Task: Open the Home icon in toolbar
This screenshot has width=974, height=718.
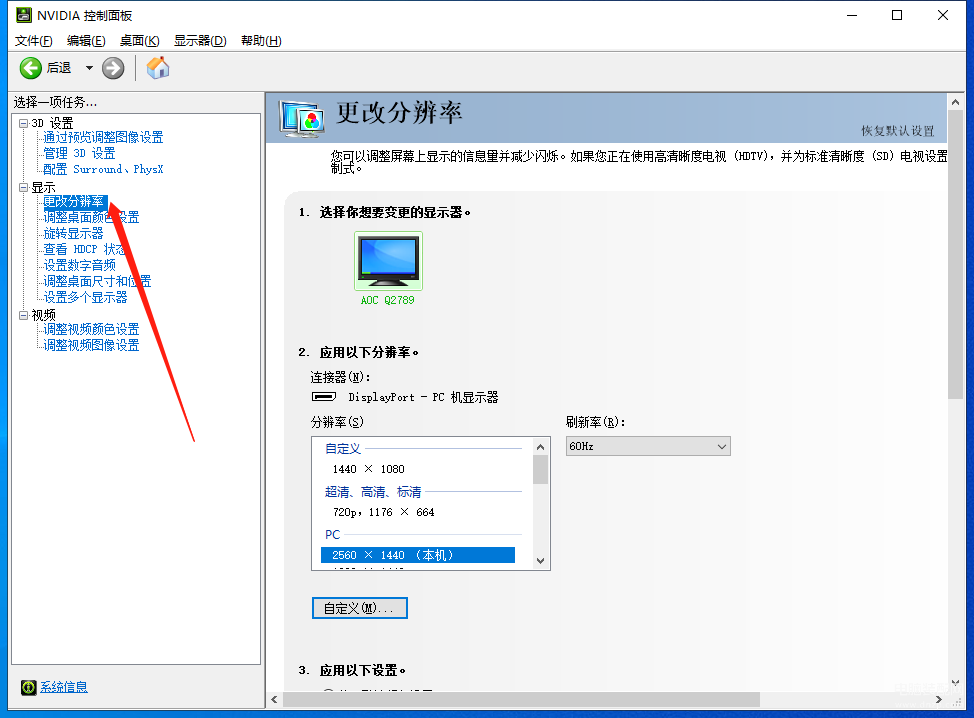Action: pos(158,68)
